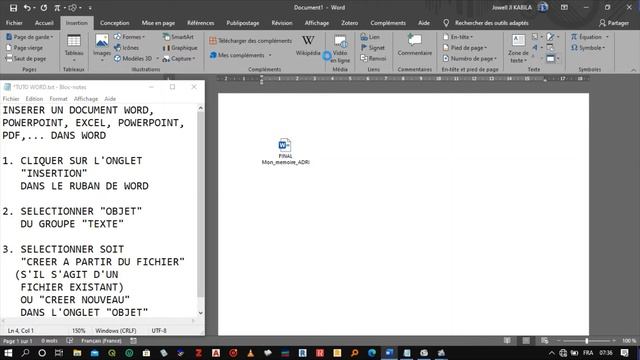Add a Commentaire to the document
This screenshot has width=640, height=360.
[415, 45]
